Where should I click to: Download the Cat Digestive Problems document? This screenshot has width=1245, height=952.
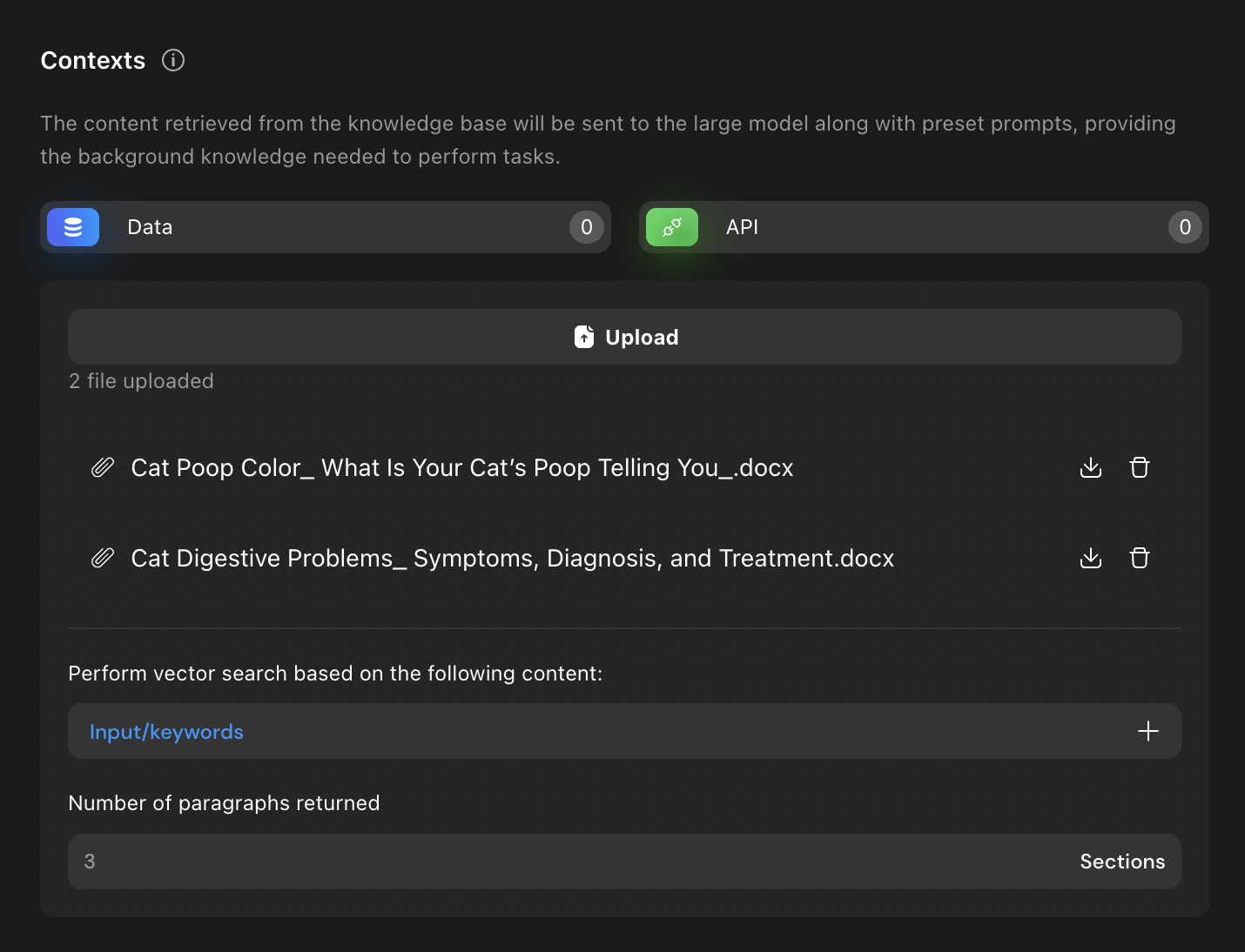coord(1090,558)
